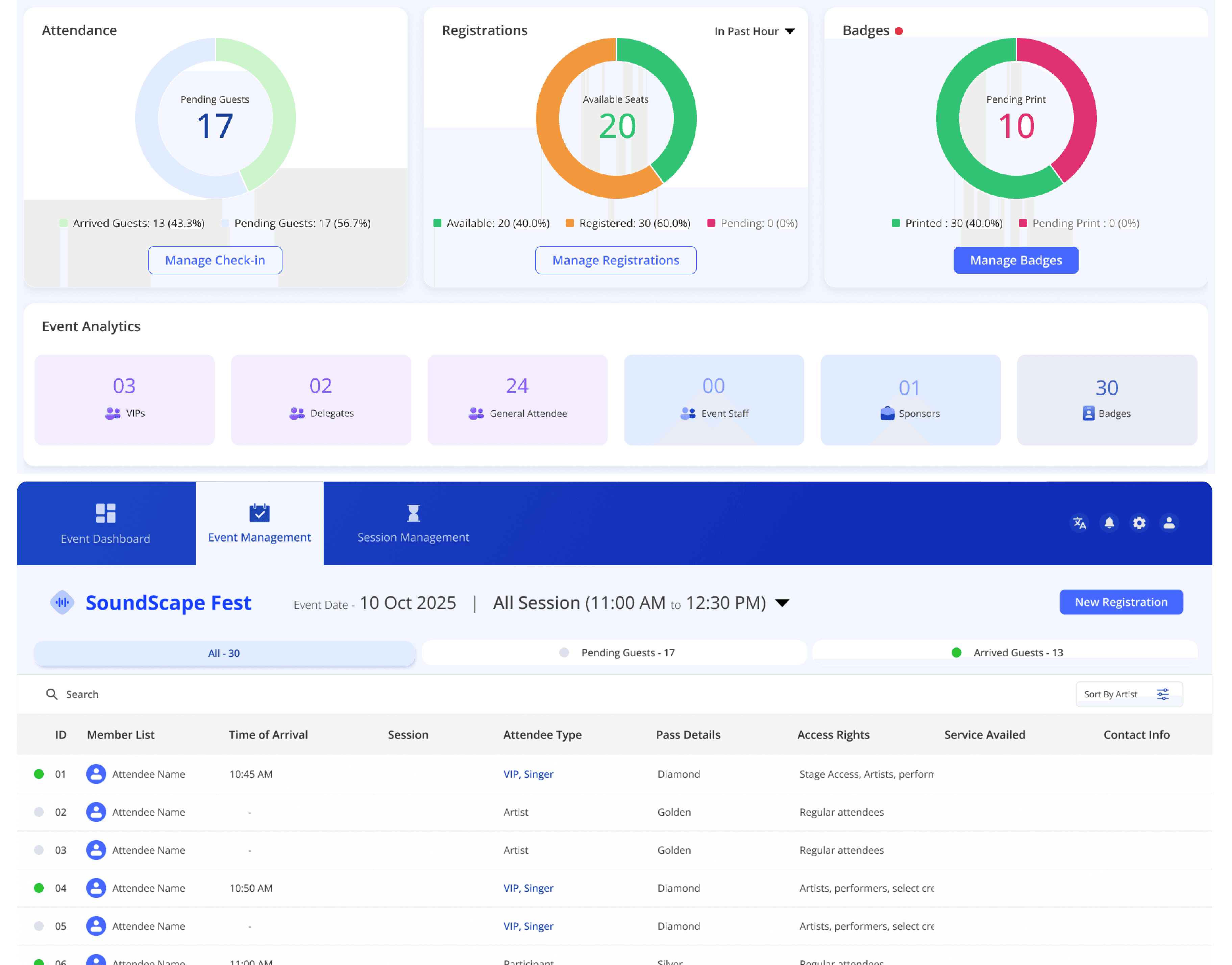Screen dimensions: 1232x965
Task: Click the search magnifier icon
Action: pos(51,694)
